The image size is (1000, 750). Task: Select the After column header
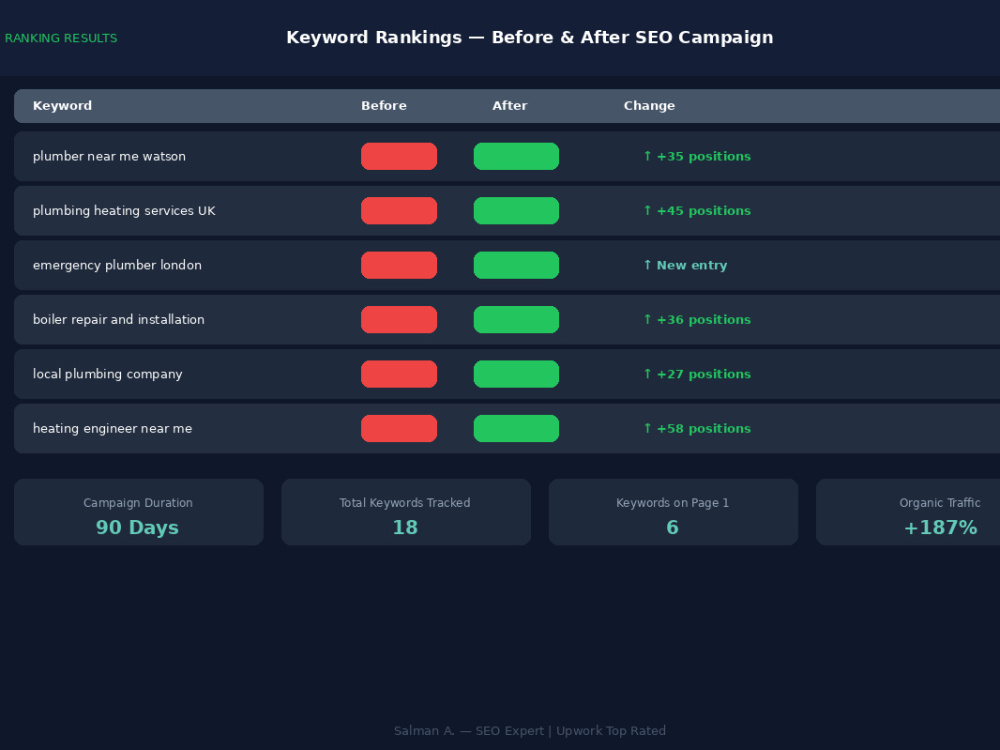pyautogui.click(x=510, y=106)
